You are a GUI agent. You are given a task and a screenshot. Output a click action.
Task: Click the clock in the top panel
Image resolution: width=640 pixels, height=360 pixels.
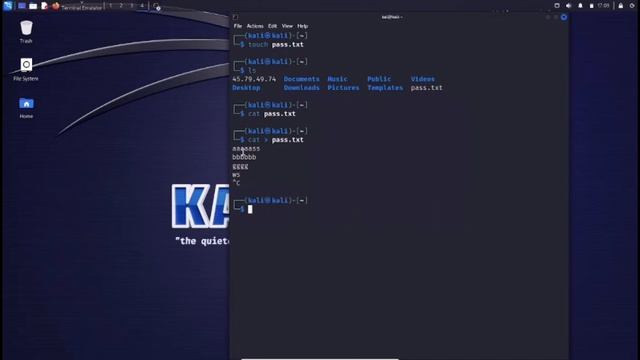click(x=604, y=6)
